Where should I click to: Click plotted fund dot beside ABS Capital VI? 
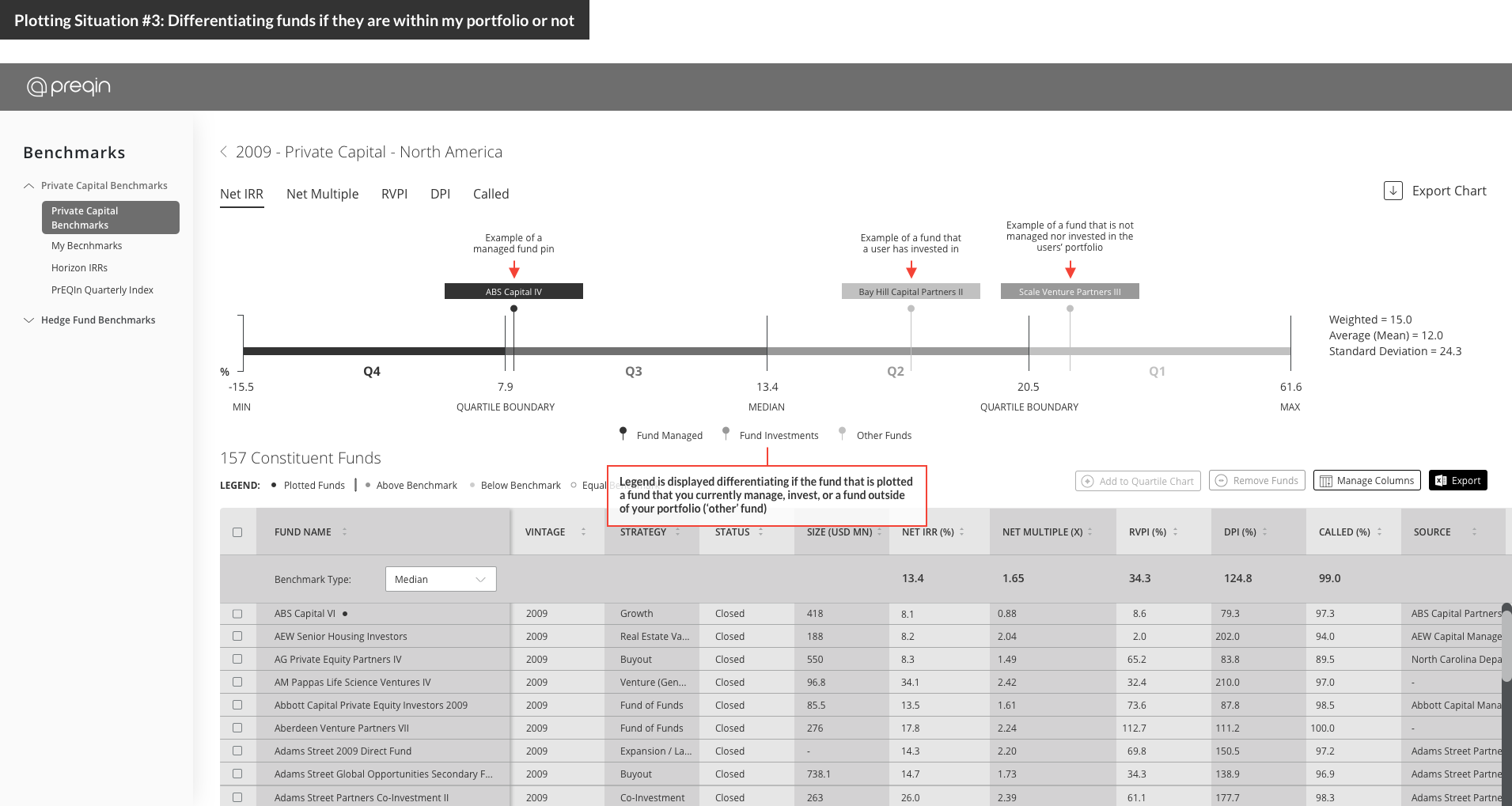click(x=345, y=614)
